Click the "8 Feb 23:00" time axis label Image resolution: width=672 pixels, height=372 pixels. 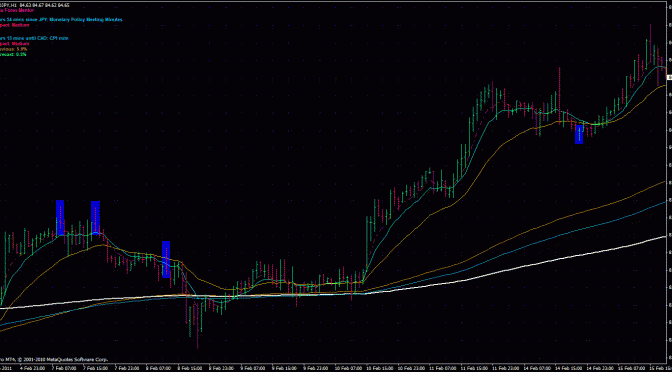(221, 368)
